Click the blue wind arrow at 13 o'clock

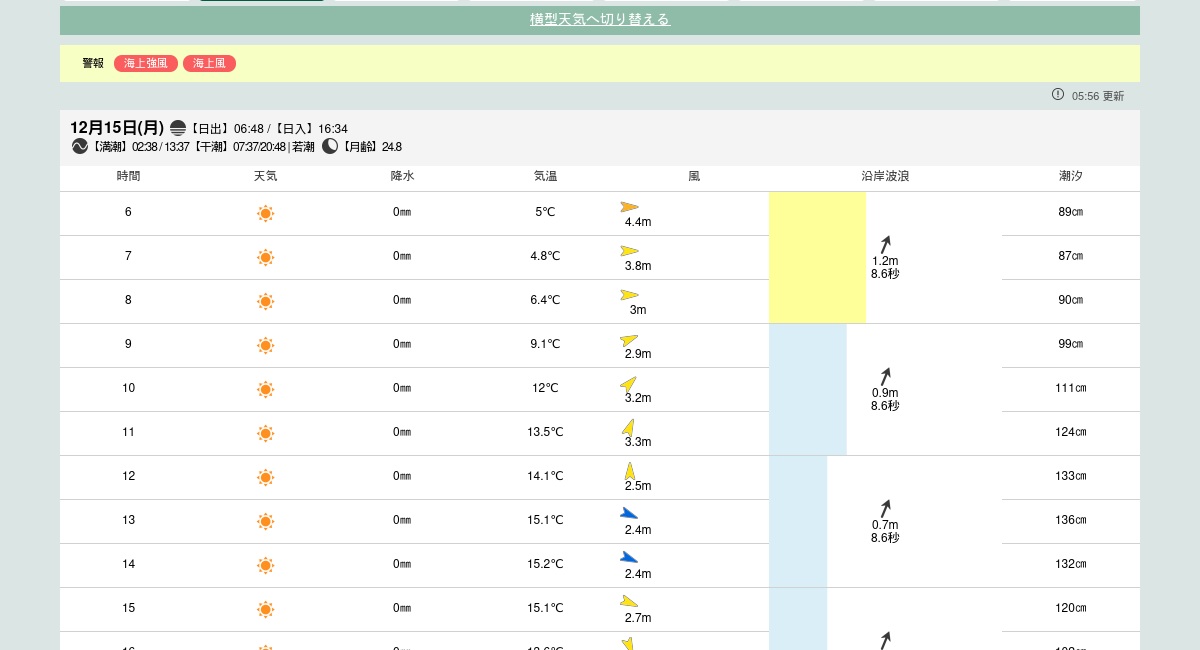(629, 514)
